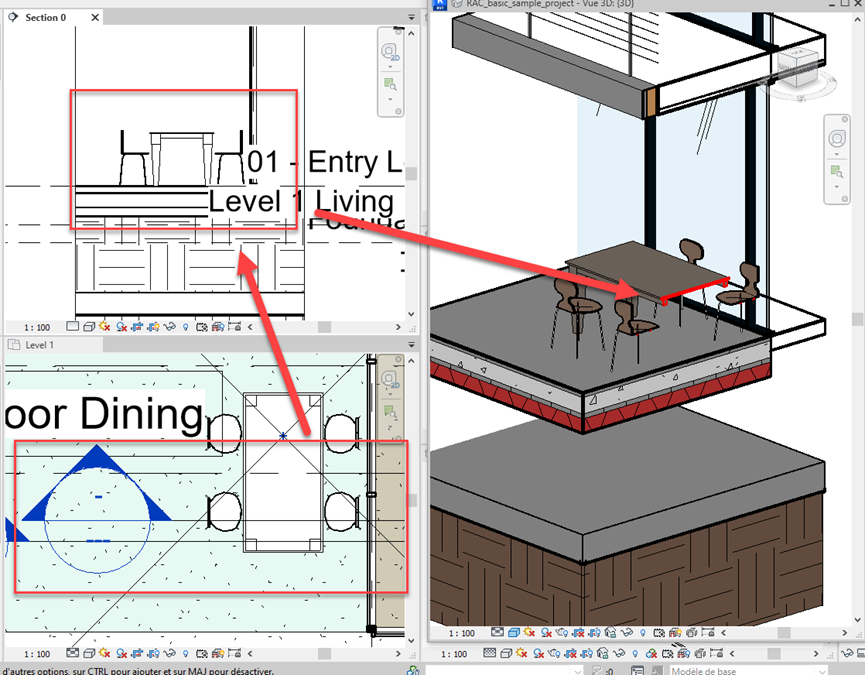Open the 1 : 100 scale dropdown in Section 0

point(38,327)
